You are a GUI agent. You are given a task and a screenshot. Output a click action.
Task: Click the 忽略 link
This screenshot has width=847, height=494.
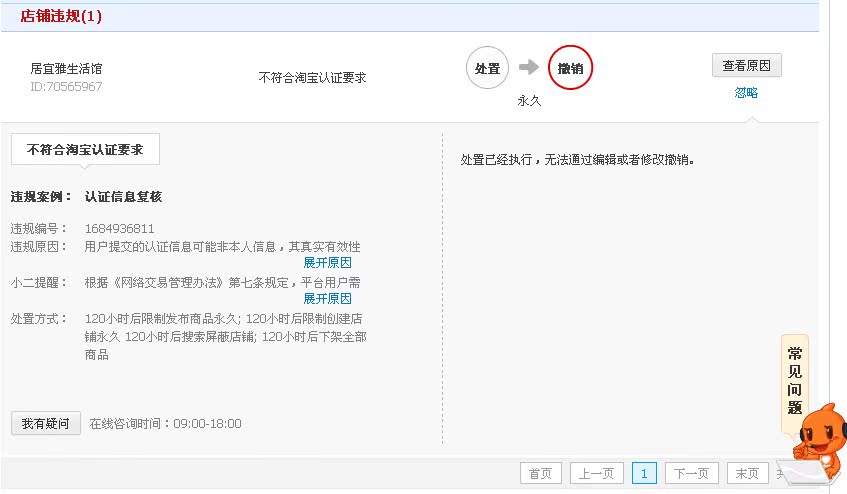tap(746, 93)
